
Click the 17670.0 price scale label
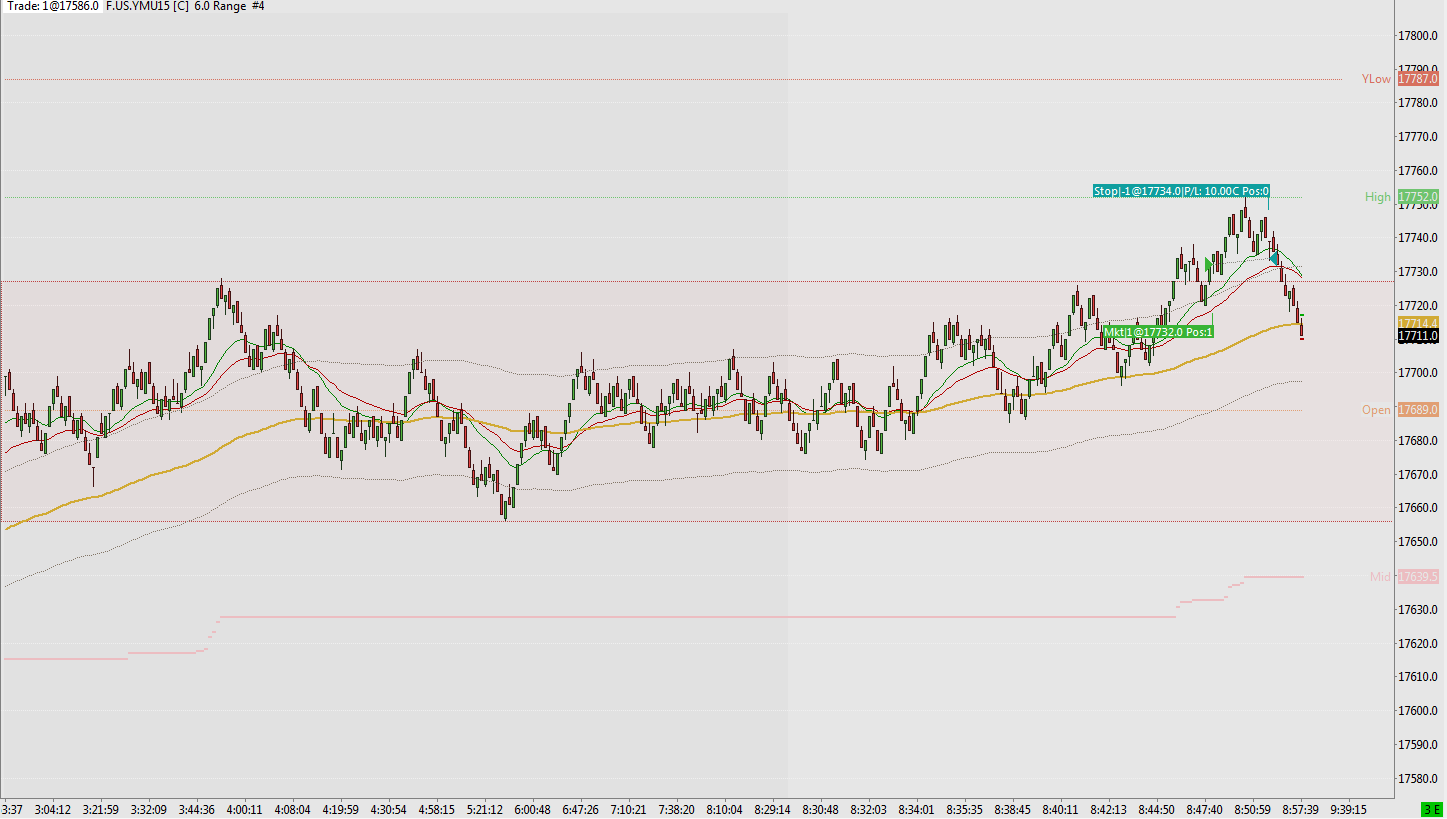[1419, 475]
